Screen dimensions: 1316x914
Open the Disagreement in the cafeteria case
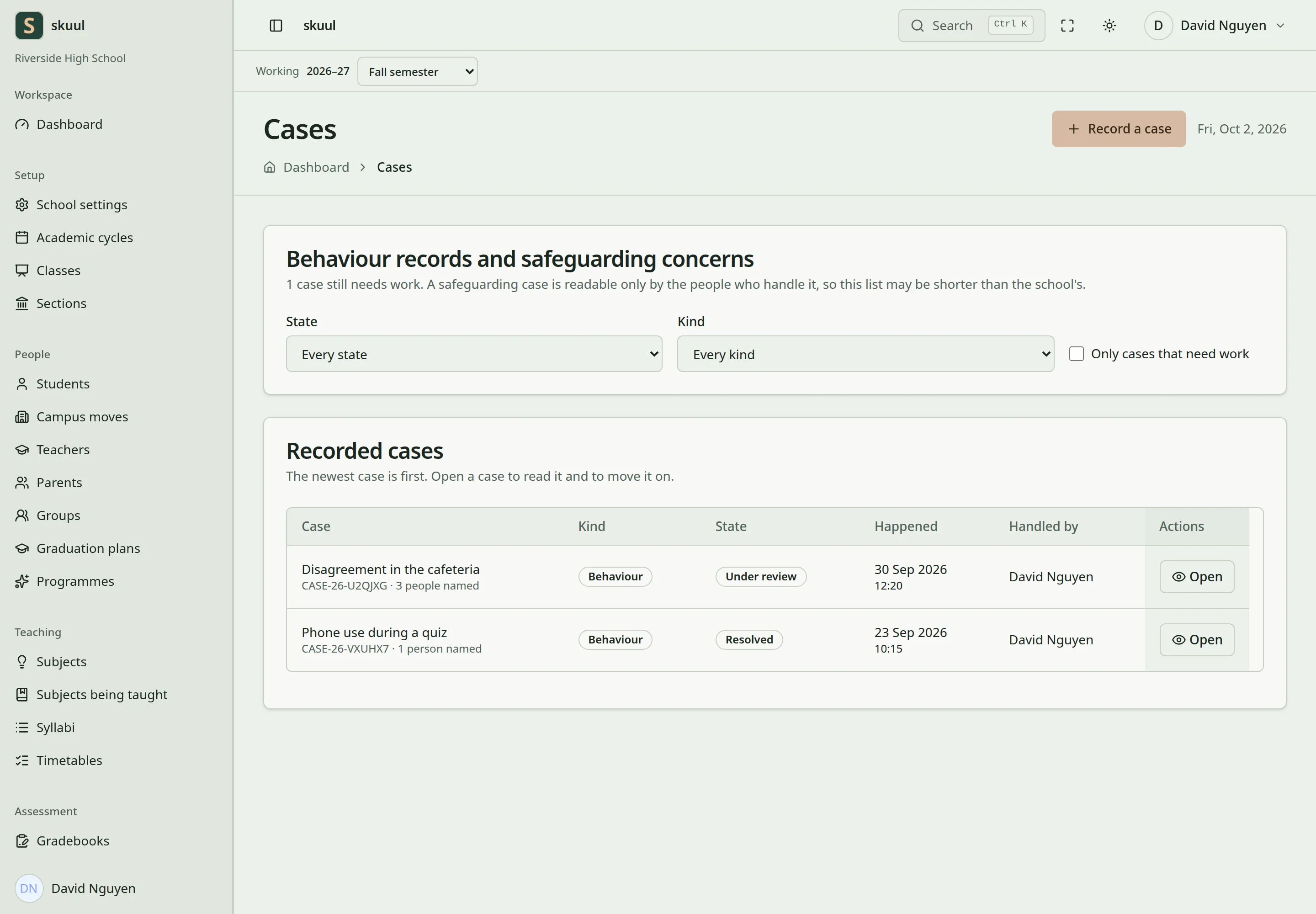coord(1197,577)
